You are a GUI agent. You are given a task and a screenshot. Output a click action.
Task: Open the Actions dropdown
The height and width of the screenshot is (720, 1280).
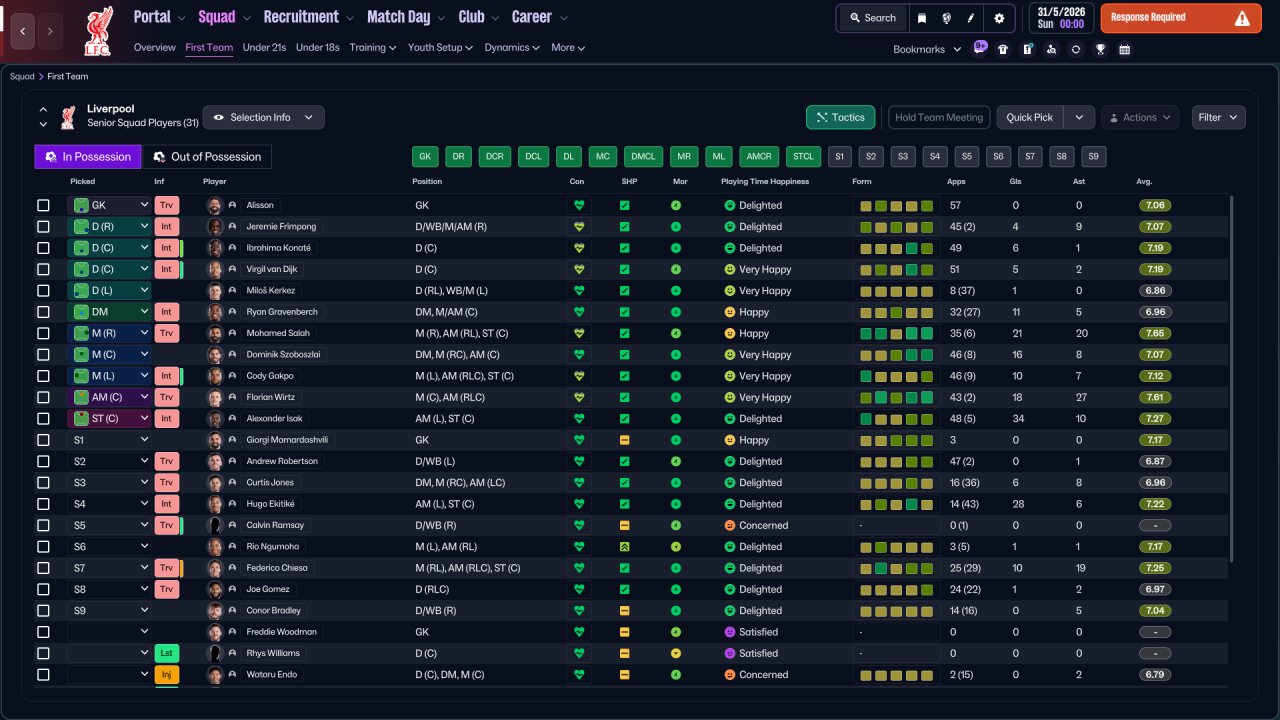click(x=1140, y=117)
